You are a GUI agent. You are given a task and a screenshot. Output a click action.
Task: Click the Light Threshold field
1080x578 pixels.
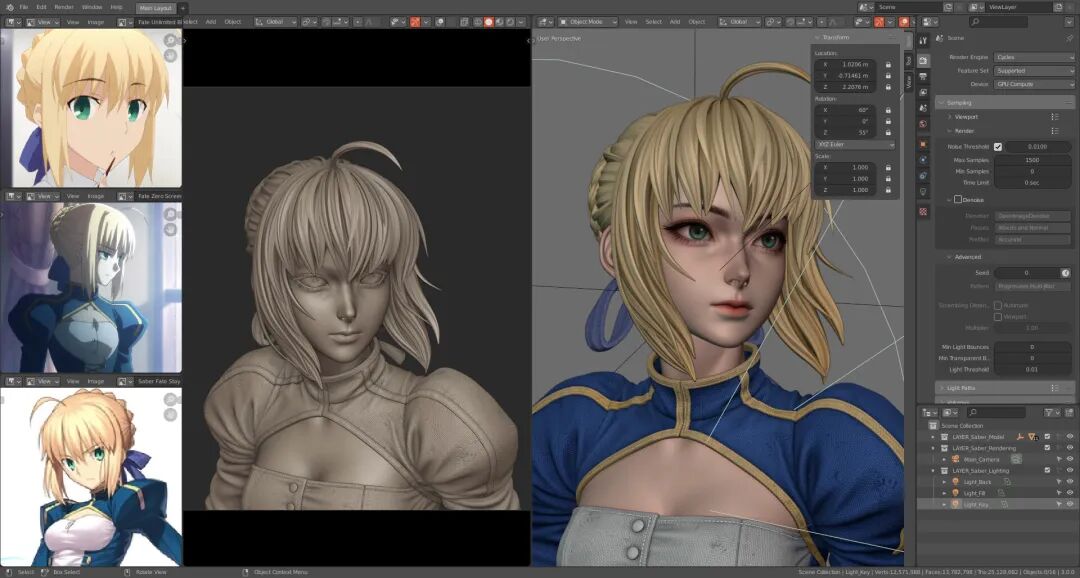[1032, 370]
